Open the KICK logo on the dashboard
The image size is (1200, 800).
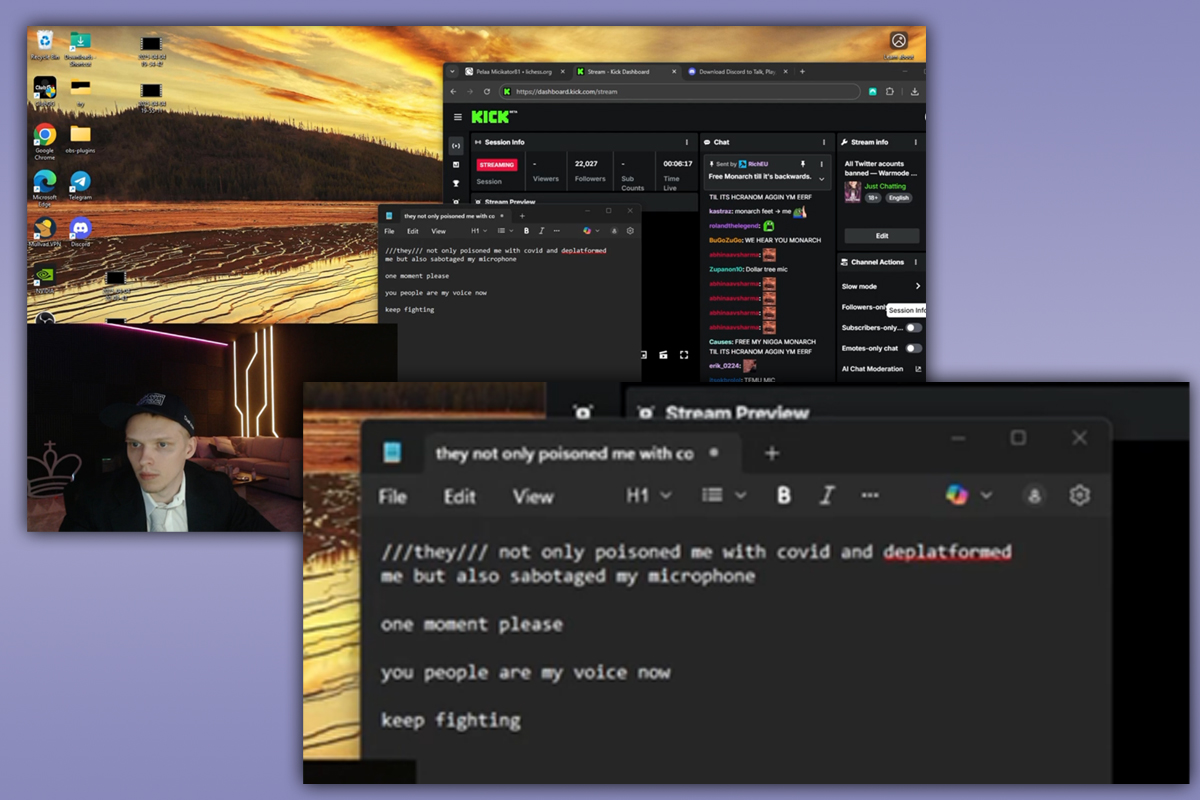point(489,117)
